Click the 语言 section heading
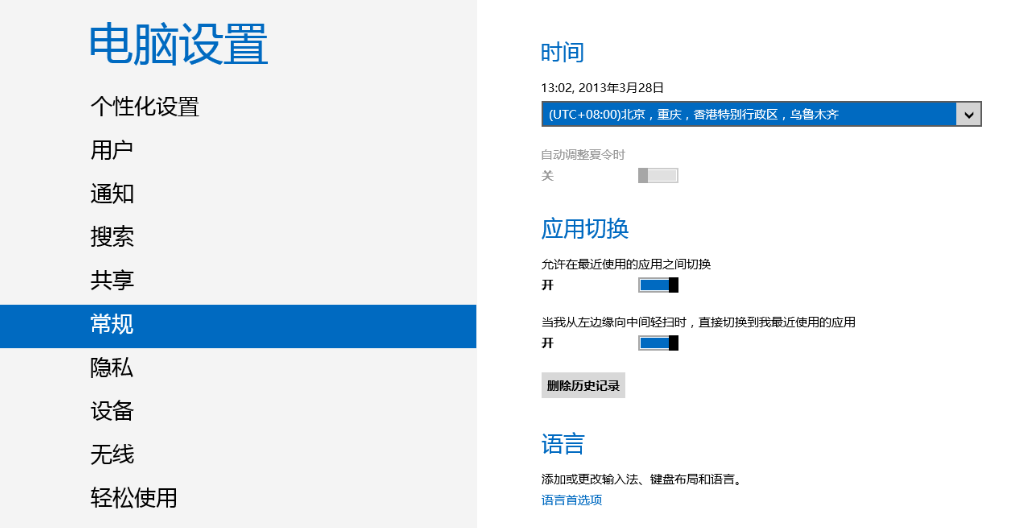 (562, 444)
